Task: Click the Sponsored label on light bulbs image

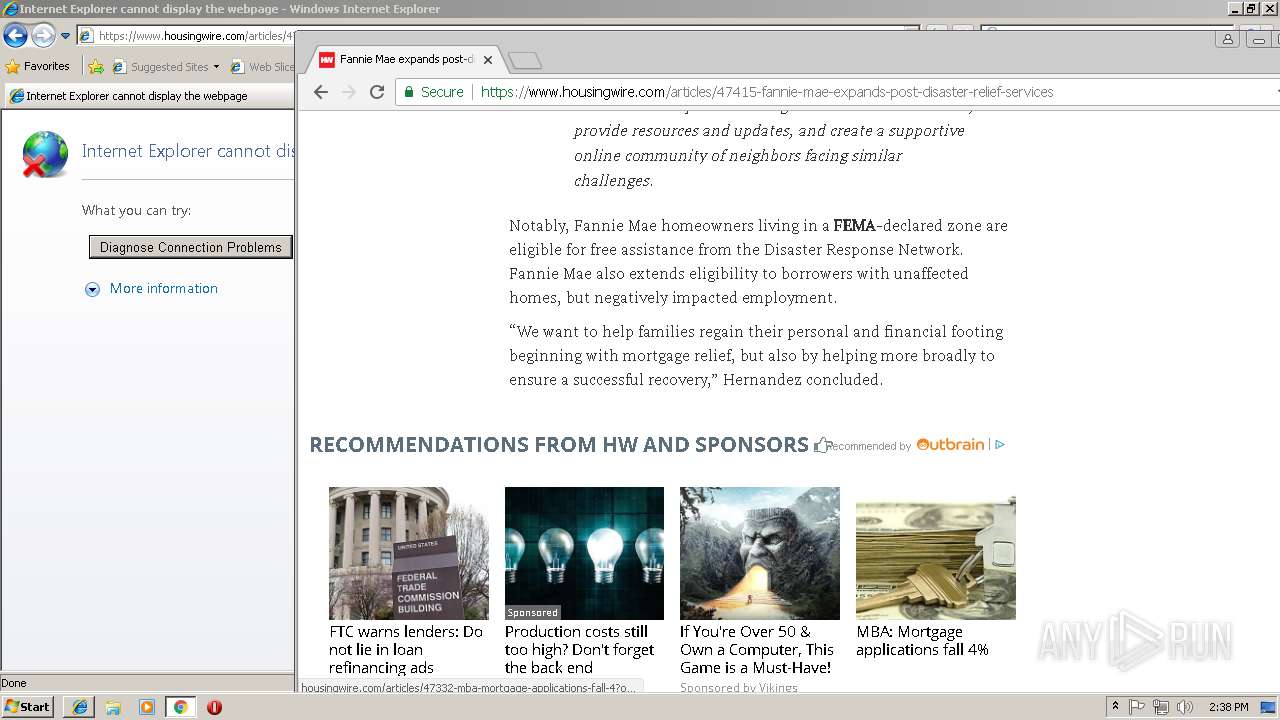Action: click(x=532, y=612)
